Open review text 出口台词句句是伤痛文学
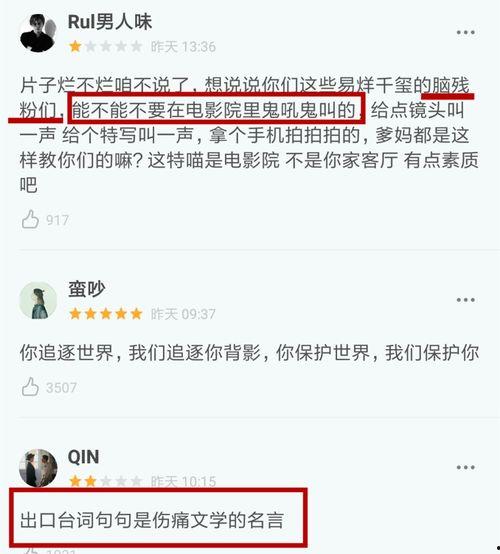Image resolution: width=500 pixels, height=554 pixels. click(152, 520)
